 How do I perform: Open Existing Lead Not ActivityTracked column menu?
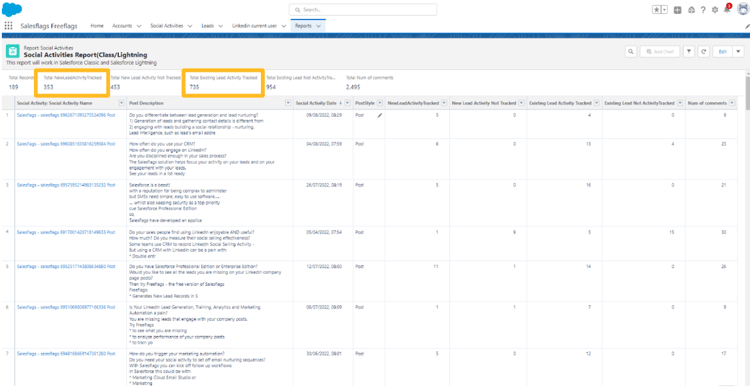click(680, 103)
